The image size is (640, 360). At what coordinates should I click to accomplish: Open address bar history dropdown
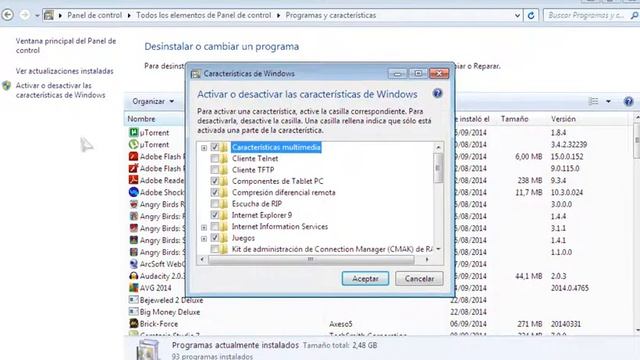(x=517, y=16)
